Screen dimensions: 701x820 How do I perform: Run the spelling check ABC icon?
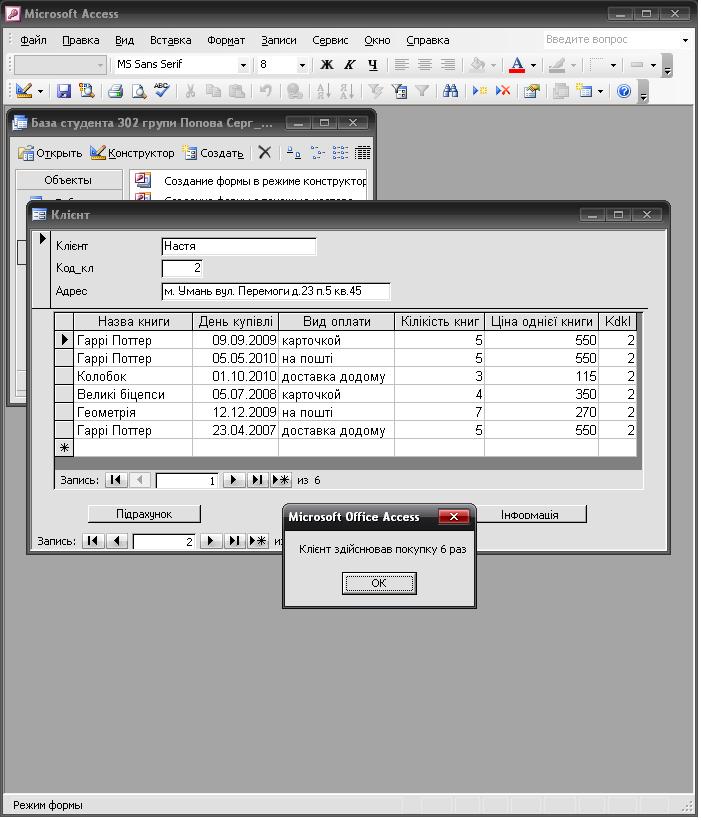(162, 90)
